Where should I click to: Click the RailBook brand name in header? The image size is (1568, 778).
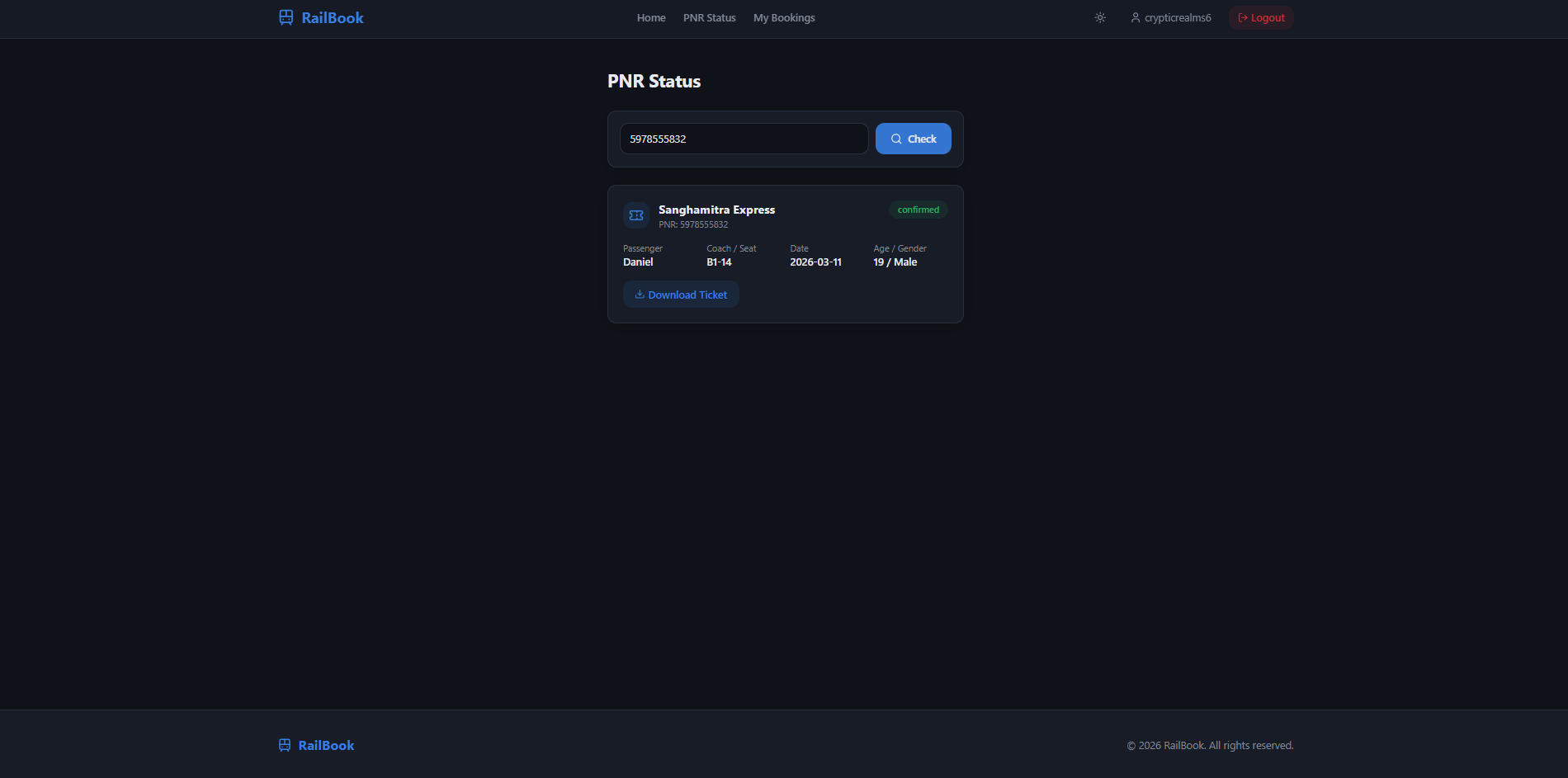[x=333, y=17]
